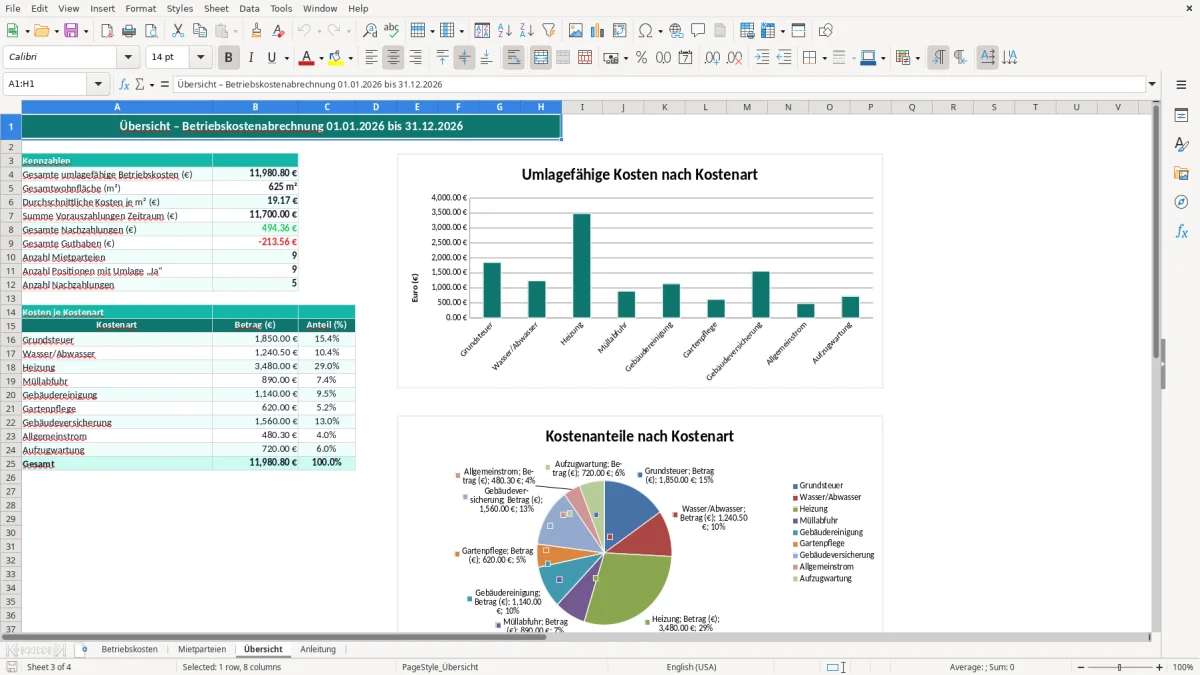Apply the yellow background color swatch
Viewport: 1200px width, 675px height.
335,58
